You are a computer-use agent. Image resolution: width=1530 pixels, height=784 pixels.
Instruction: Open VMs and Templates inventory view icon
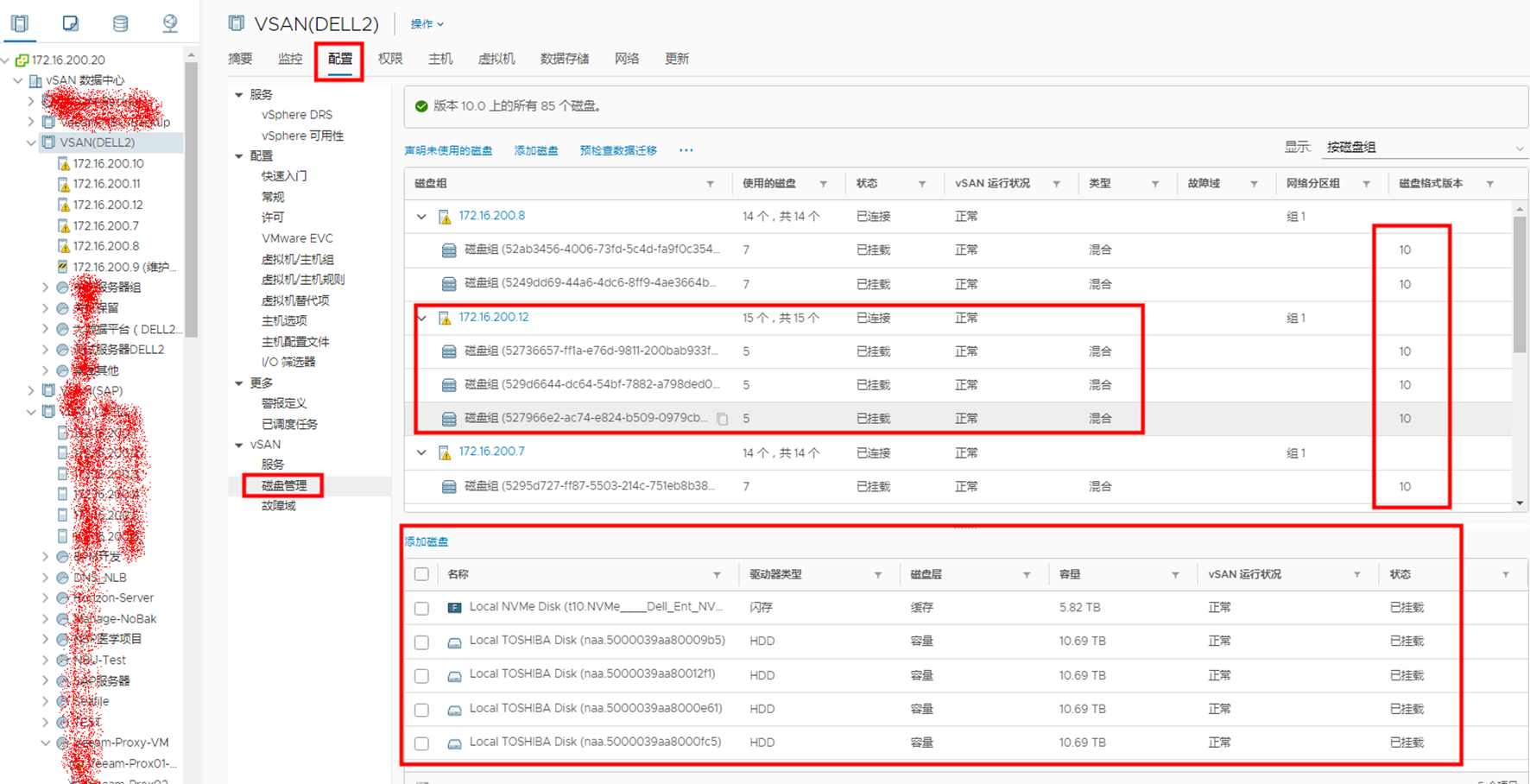[x=70, y=23]
